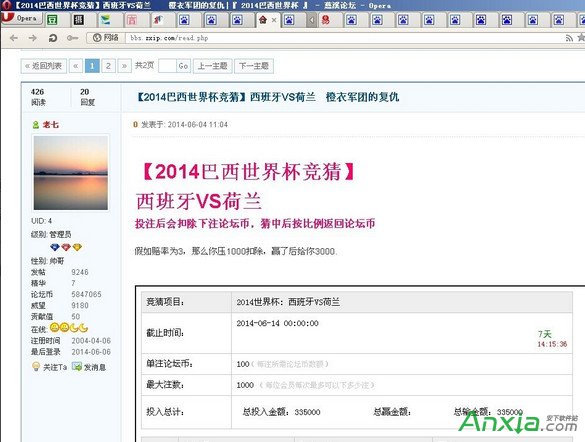Click the 返回列表 button
This screenshot has width=585, height=442.
point(44,66)
